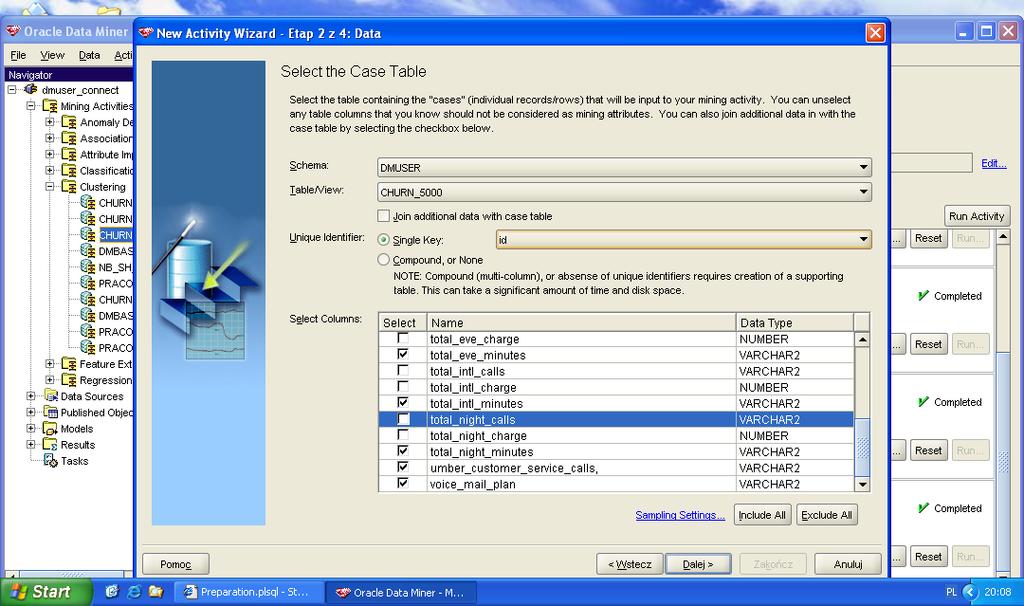Switch to Preparation.plsql taskbar item
The image size is (1024, 606).
(x=249, y=592)
